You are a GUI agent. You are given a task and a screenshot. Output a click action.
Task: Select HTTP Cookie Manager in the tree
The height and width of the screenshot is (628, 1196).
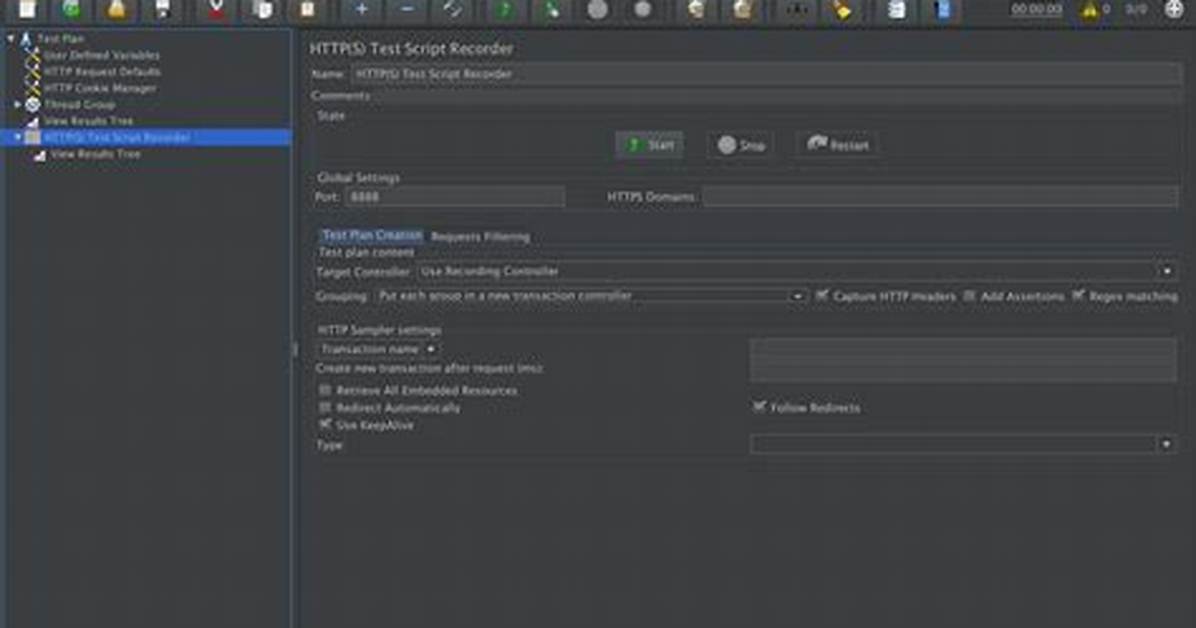(x=100, y=88)
